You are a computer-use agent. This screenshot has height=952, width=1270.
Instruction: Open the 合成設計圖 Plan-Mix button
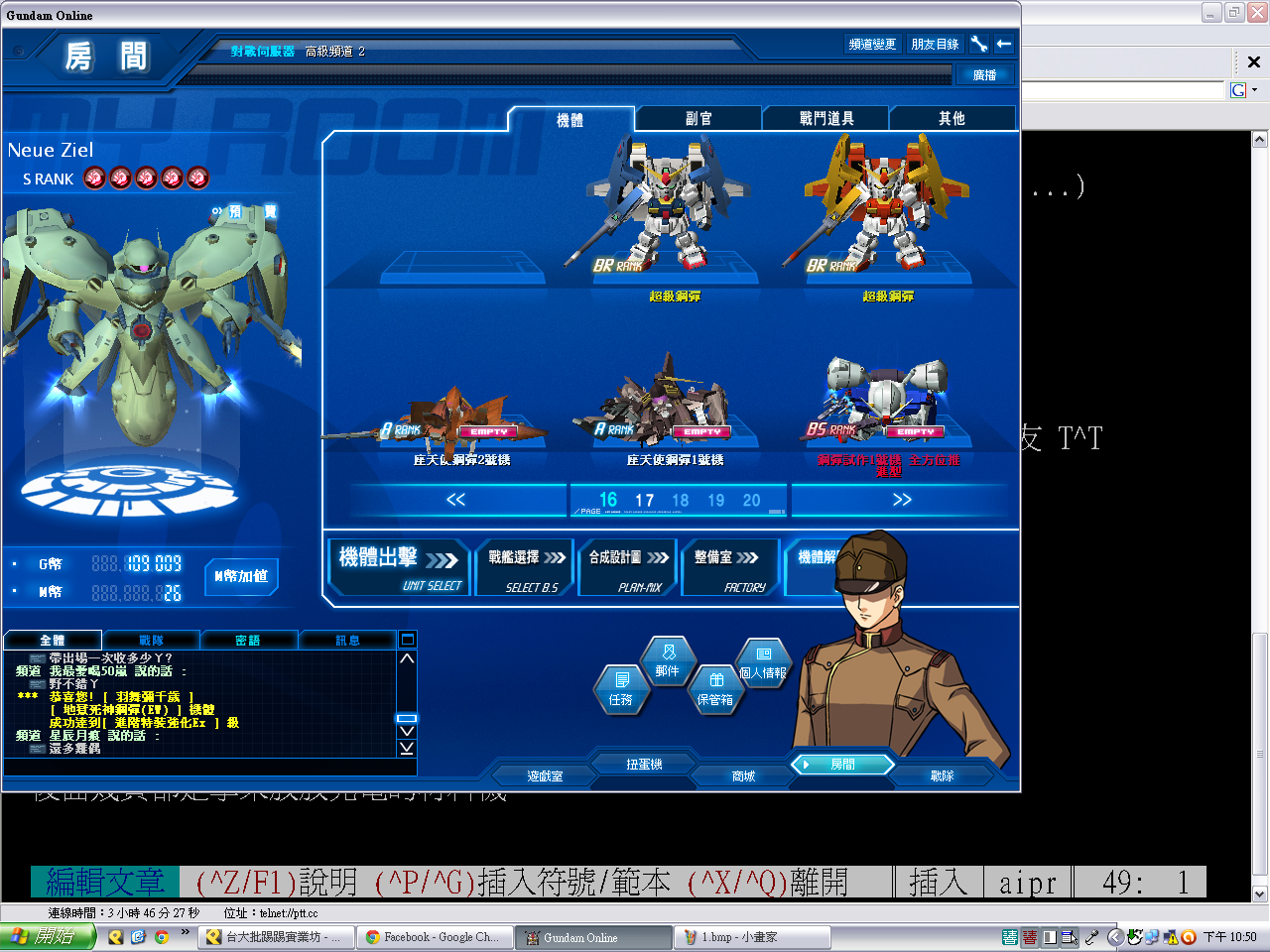click(627, 567)
